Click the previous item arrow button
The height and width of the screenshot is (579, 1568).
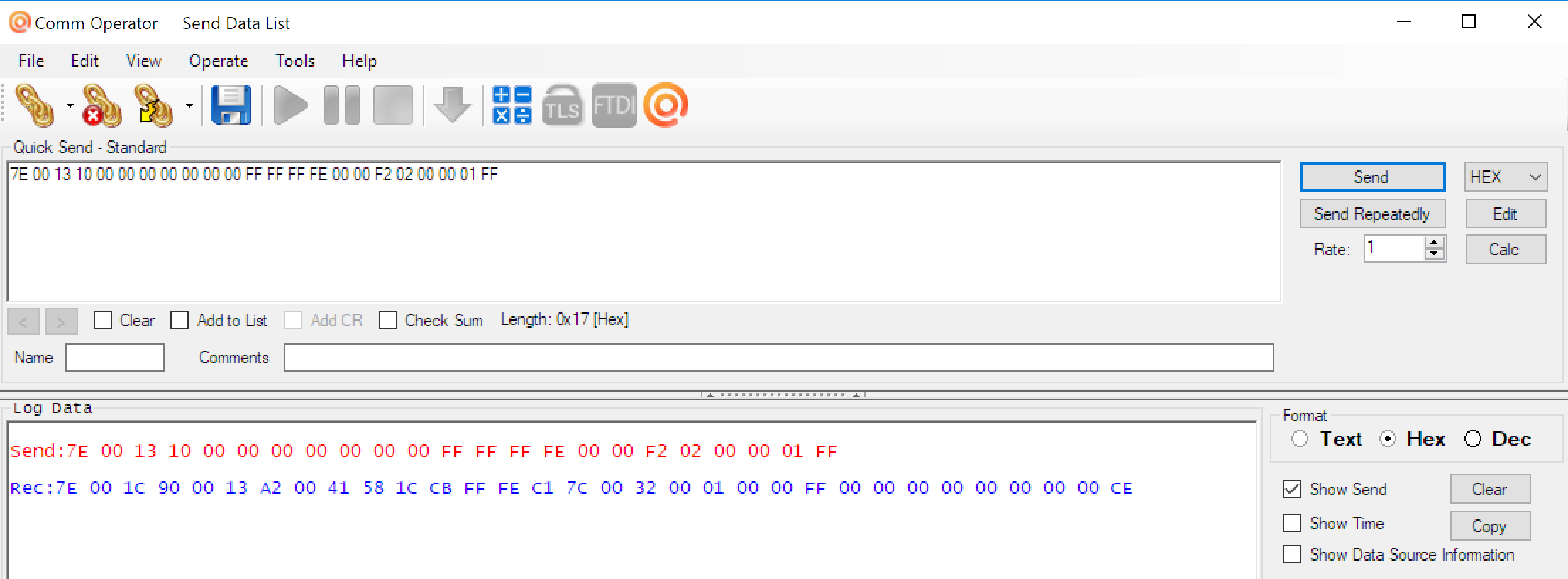(23, 321)
